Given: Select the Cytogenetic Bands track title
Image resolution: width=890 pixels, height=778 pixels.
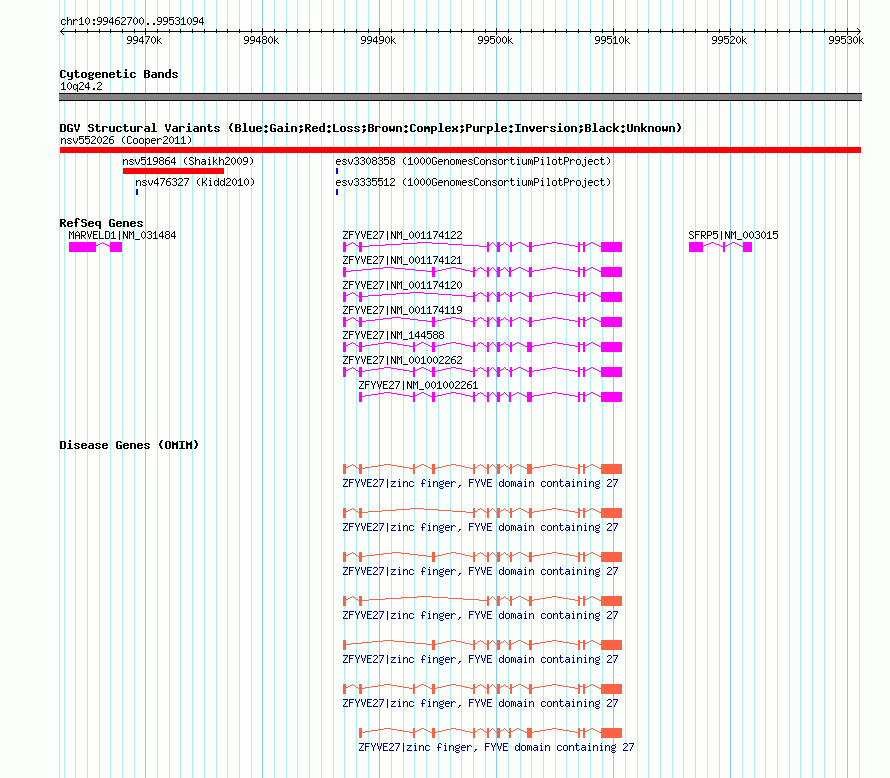Looking at the screenshot, I should coord(119,74).
